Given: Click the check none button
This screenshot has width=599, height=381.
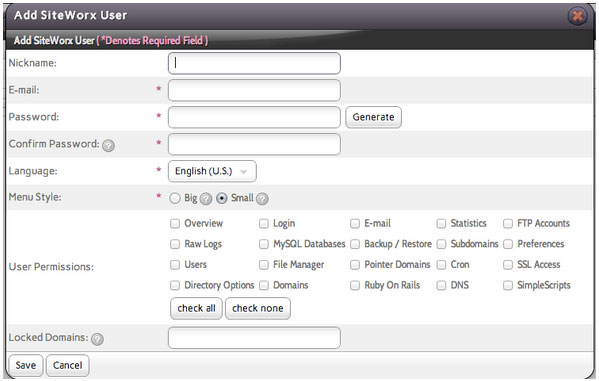Looking at the screenshot, I should click(x=258, y=308).
